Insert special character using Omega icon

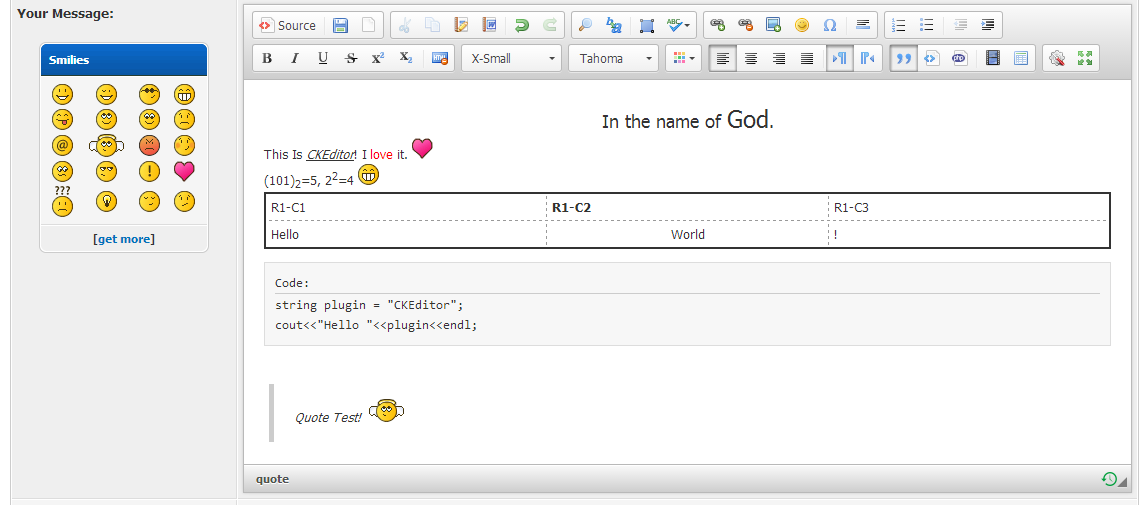click(x=829, y=26)
